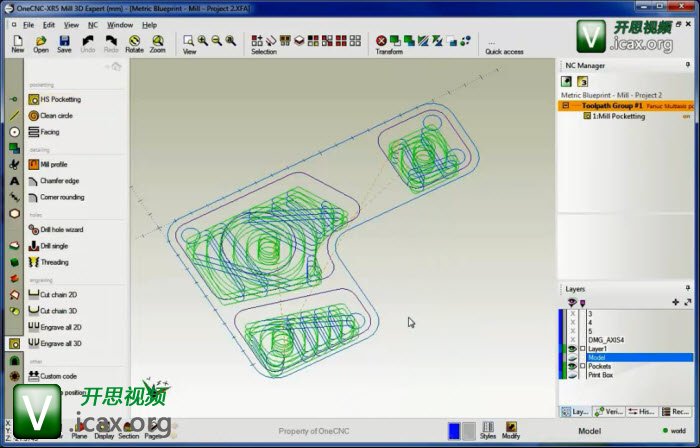Toggle the X visibility marker of layer 3
The image size is (700, 448).
[x=572, y=314]
